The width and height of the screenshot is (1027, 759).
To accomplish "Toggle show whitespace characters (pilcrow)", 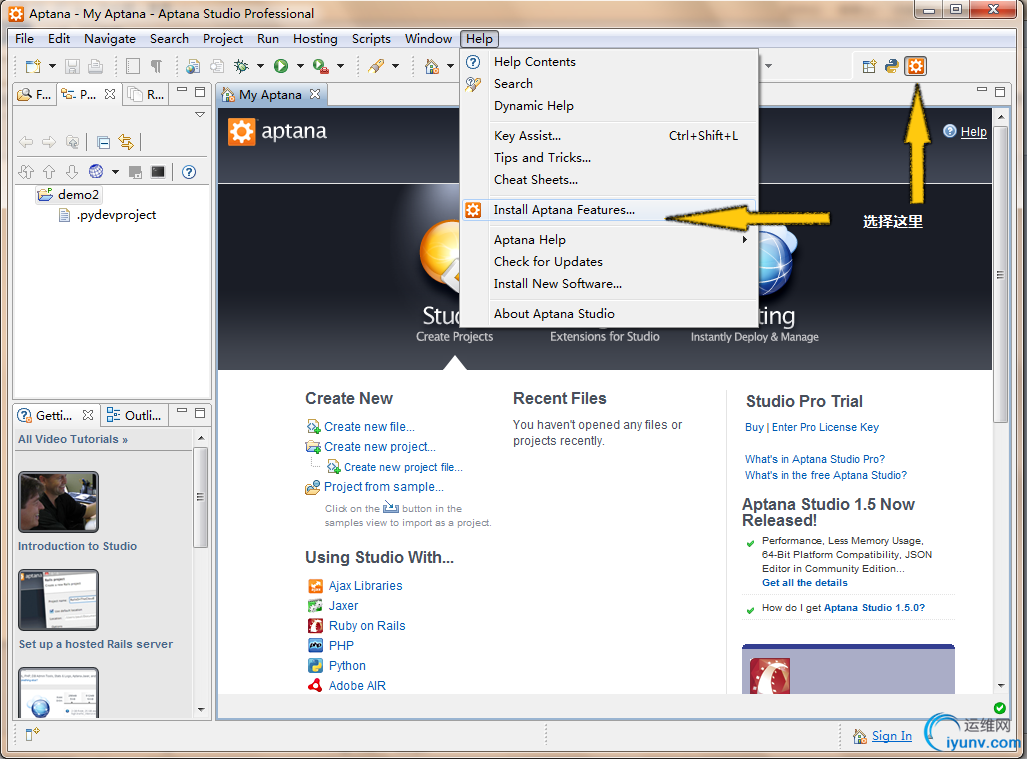I will 156,66.
